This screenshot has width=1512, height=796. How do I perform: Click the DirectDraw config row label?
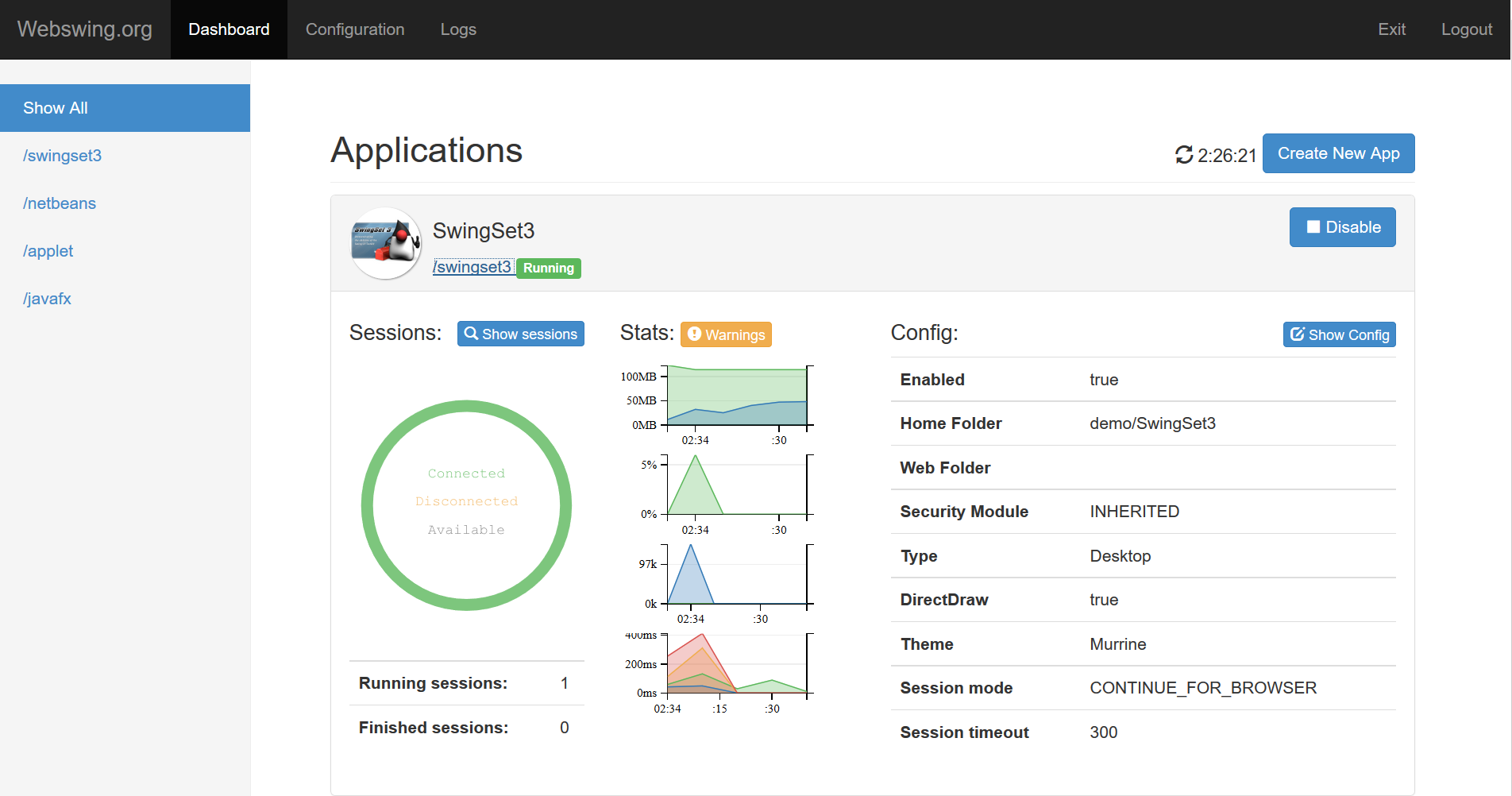pos(944,600)
